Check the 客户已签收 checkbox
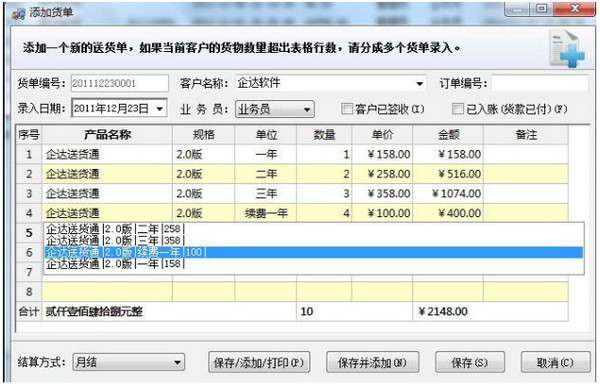This screenshot has width=600, height=389. click(346, 109)
